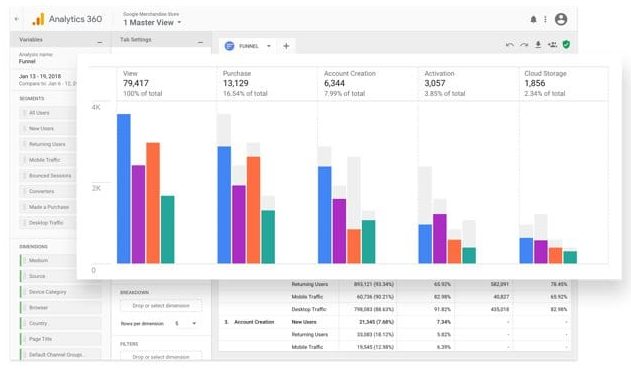Pick the Country dimension

(60, 323)
